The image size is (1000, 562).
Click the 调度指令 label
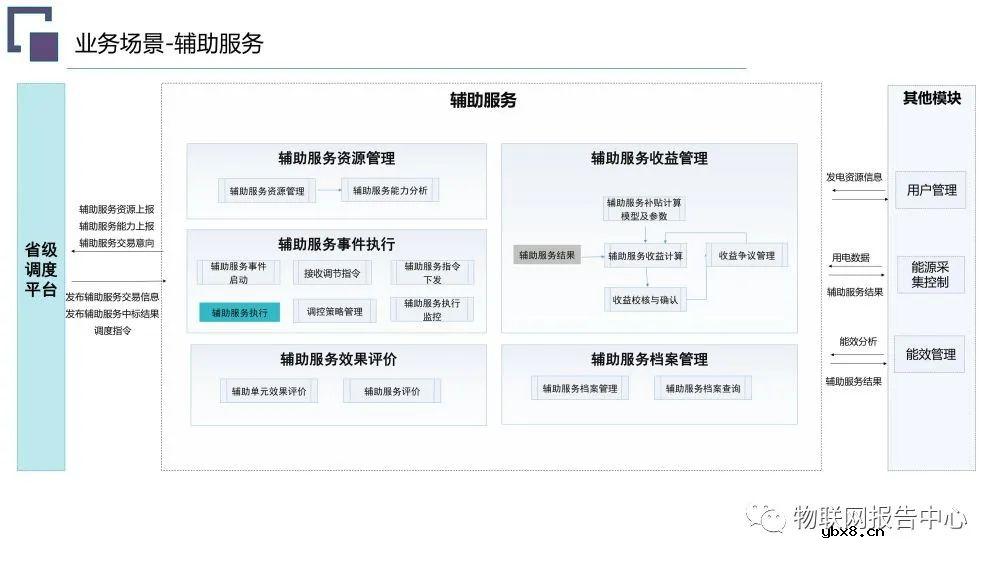click(113, 330)
